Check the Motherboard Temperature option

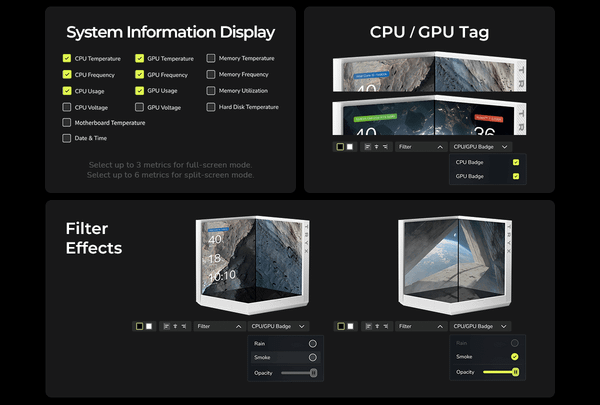67,123
